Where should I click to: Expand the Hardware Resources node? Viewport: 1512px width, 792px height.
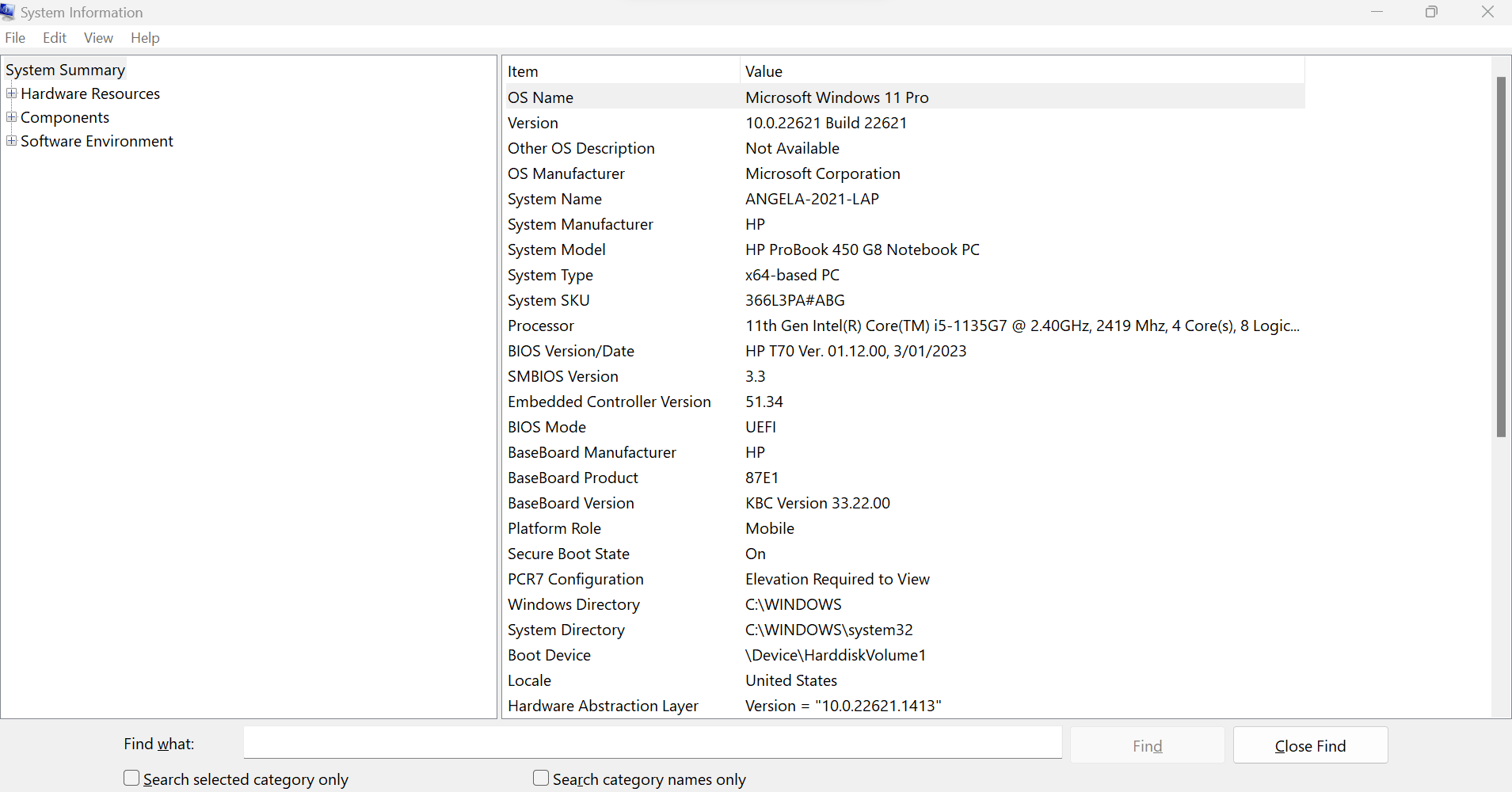[x=11, y=93]
